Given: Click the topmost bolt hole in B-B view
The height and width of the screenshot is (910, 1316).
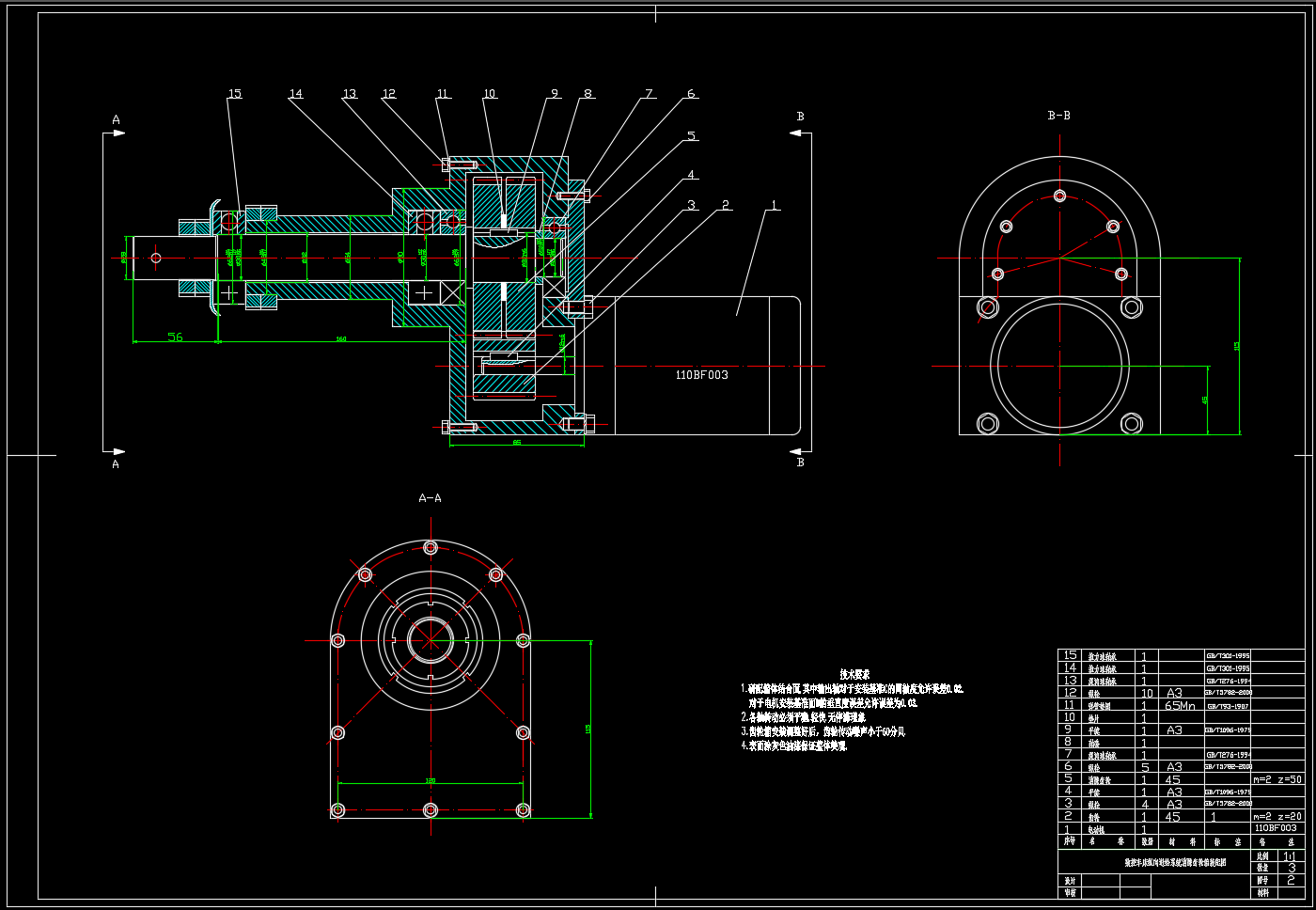Looking at the screenshot, I should coord(1059,196).
